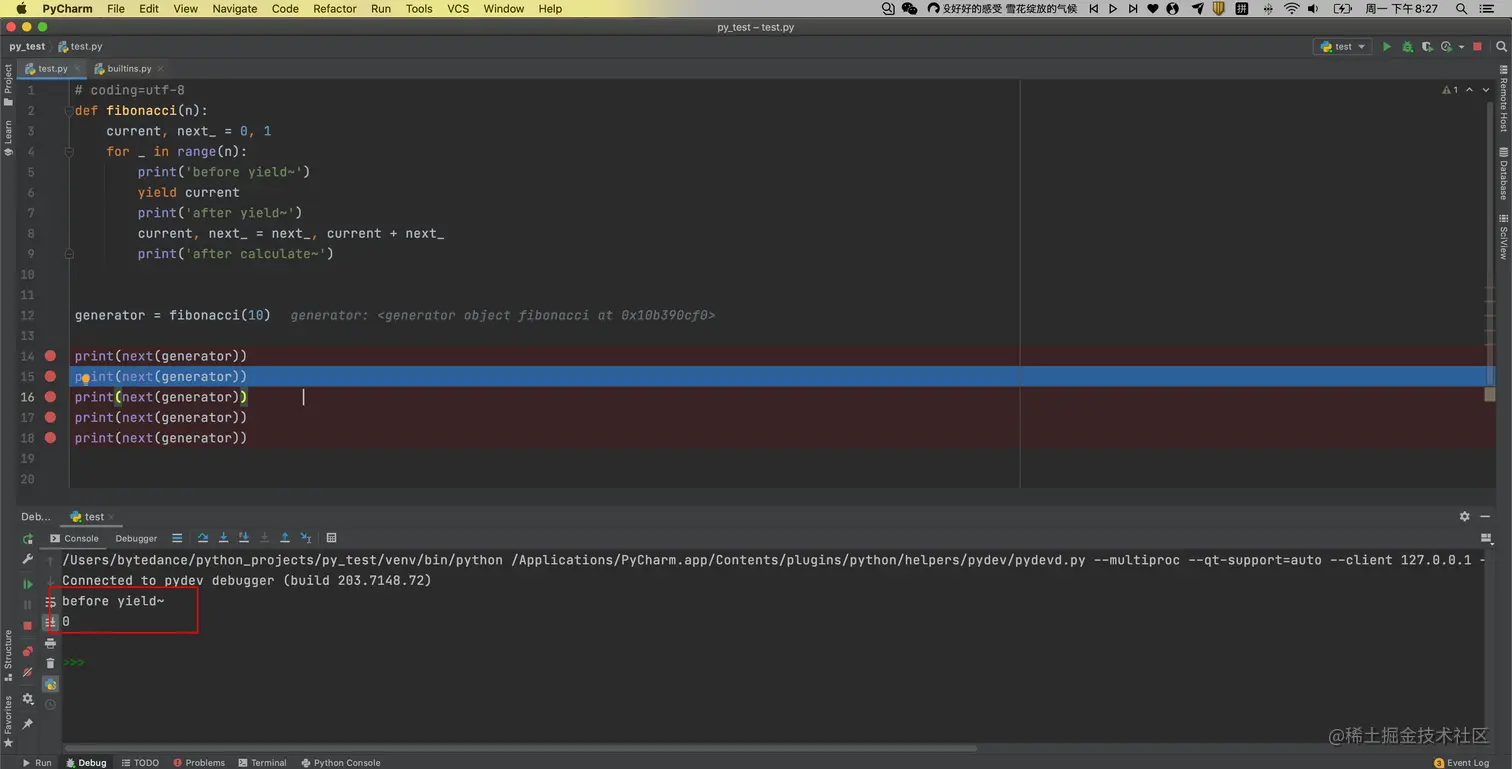This screenshot has width=1512, height=769.
Task: Click the Step Over debug icon
Action: pos(203,538)
